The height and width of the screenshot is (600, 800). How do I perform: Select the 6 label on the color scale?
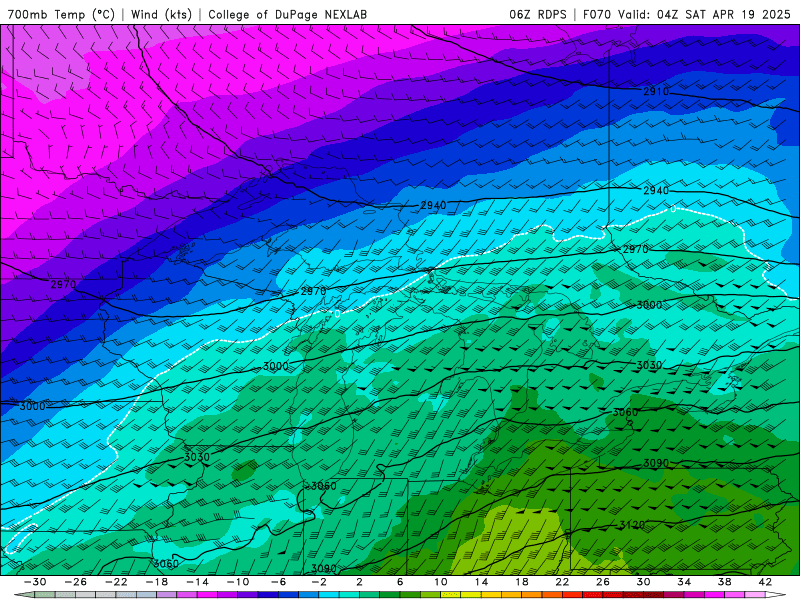point(400,582)
